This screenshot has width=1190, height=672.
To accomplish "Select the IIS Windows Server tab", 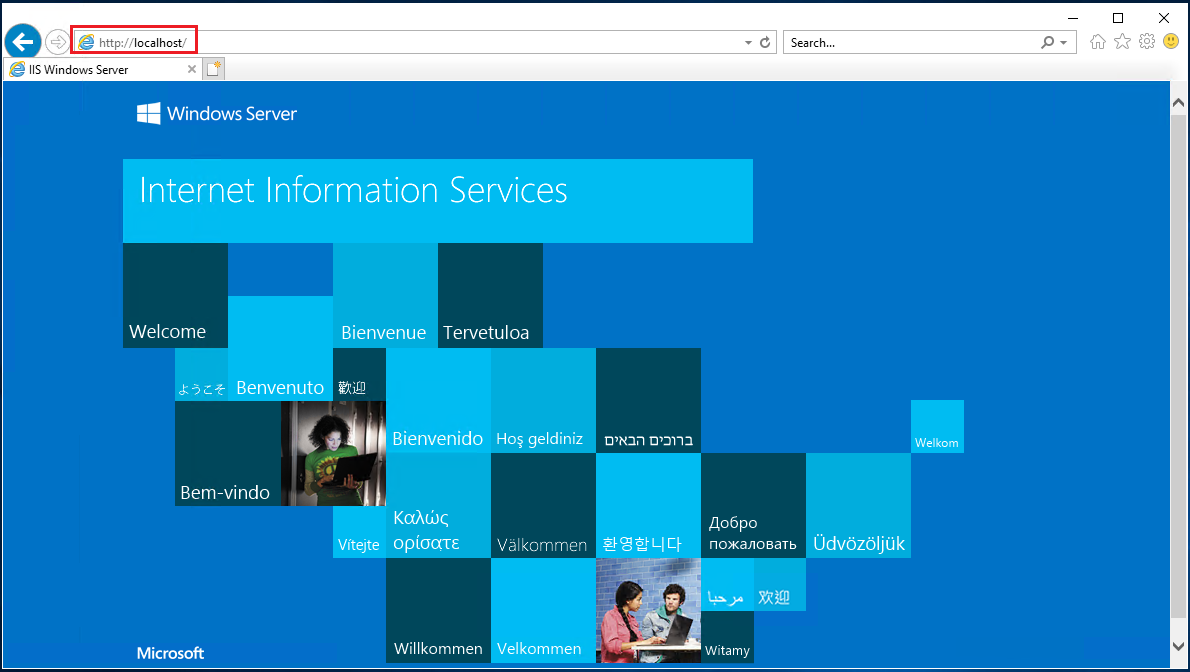I will [103, 69].
